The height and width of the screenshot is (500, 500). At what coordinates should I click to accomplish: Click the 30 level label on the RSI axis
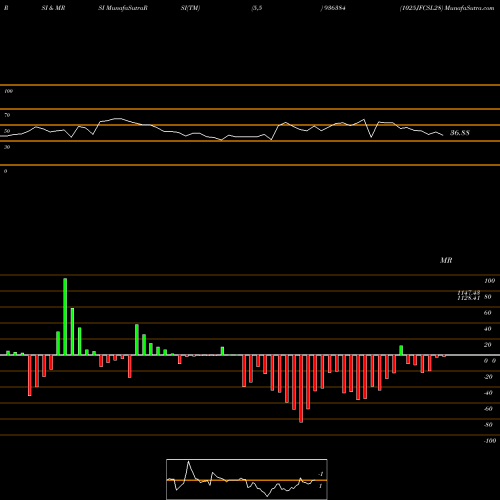[7, 147]
